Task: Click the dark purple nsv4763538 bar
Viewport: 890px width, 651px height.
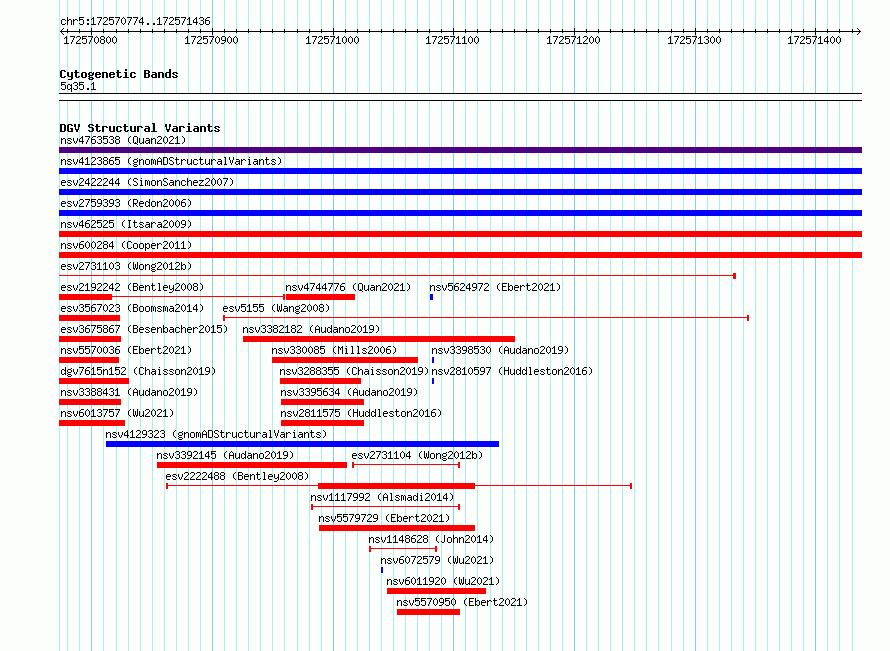Action: pos(460,150)
